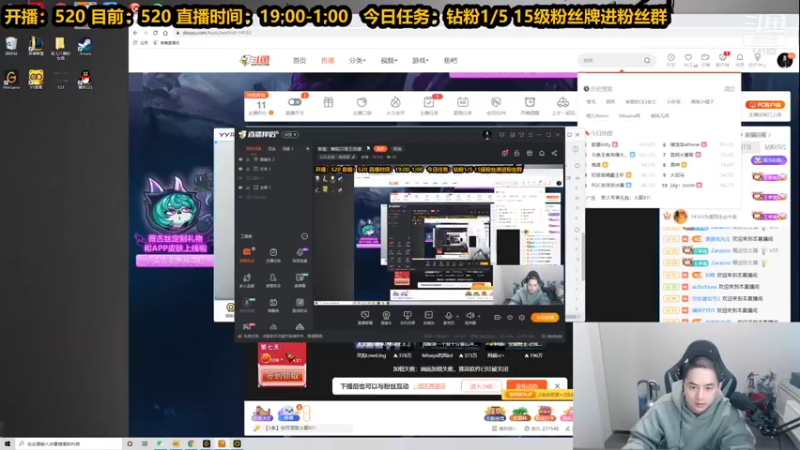Open 火力全开 flame icon in streamer toolbar
Image resolution: width=800 pixels, height=450 pixels.
(395, 103)
